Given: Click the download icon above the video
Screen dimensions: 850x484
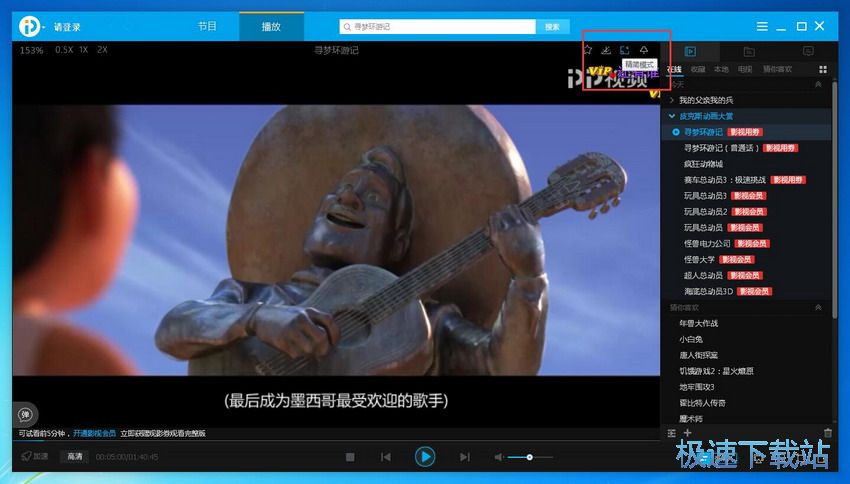Looking at the screenshot, I should coord(606,50).
